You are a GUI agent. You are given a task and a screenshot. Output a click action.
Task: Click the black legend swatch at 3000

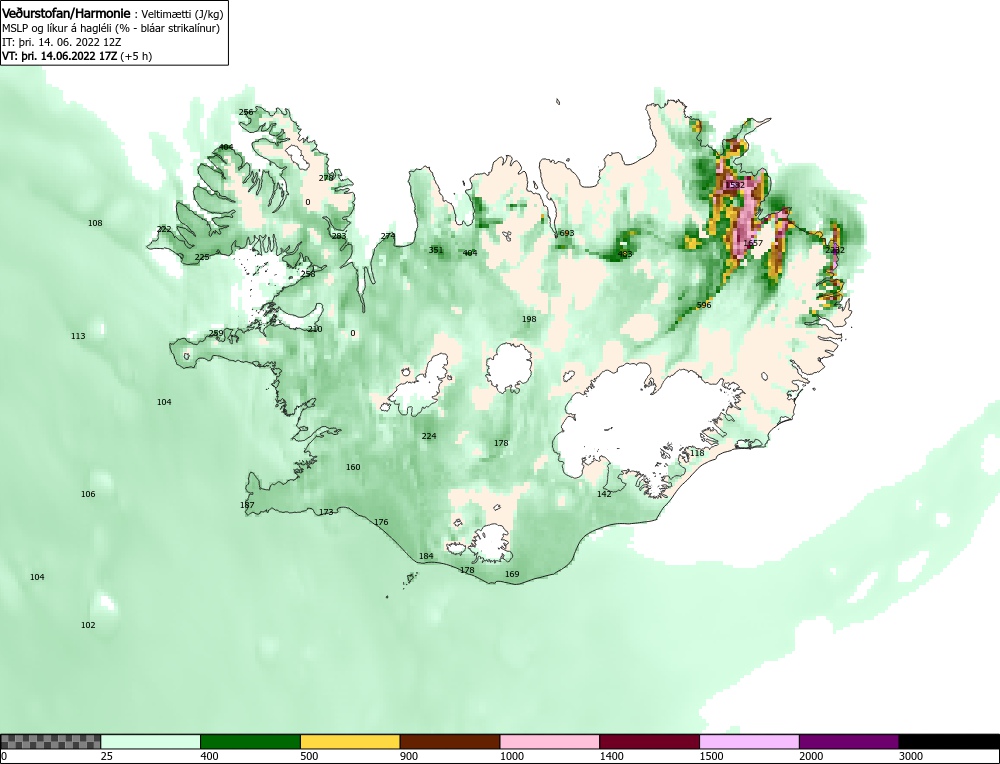pyautogui.click(x=949, y=742)
